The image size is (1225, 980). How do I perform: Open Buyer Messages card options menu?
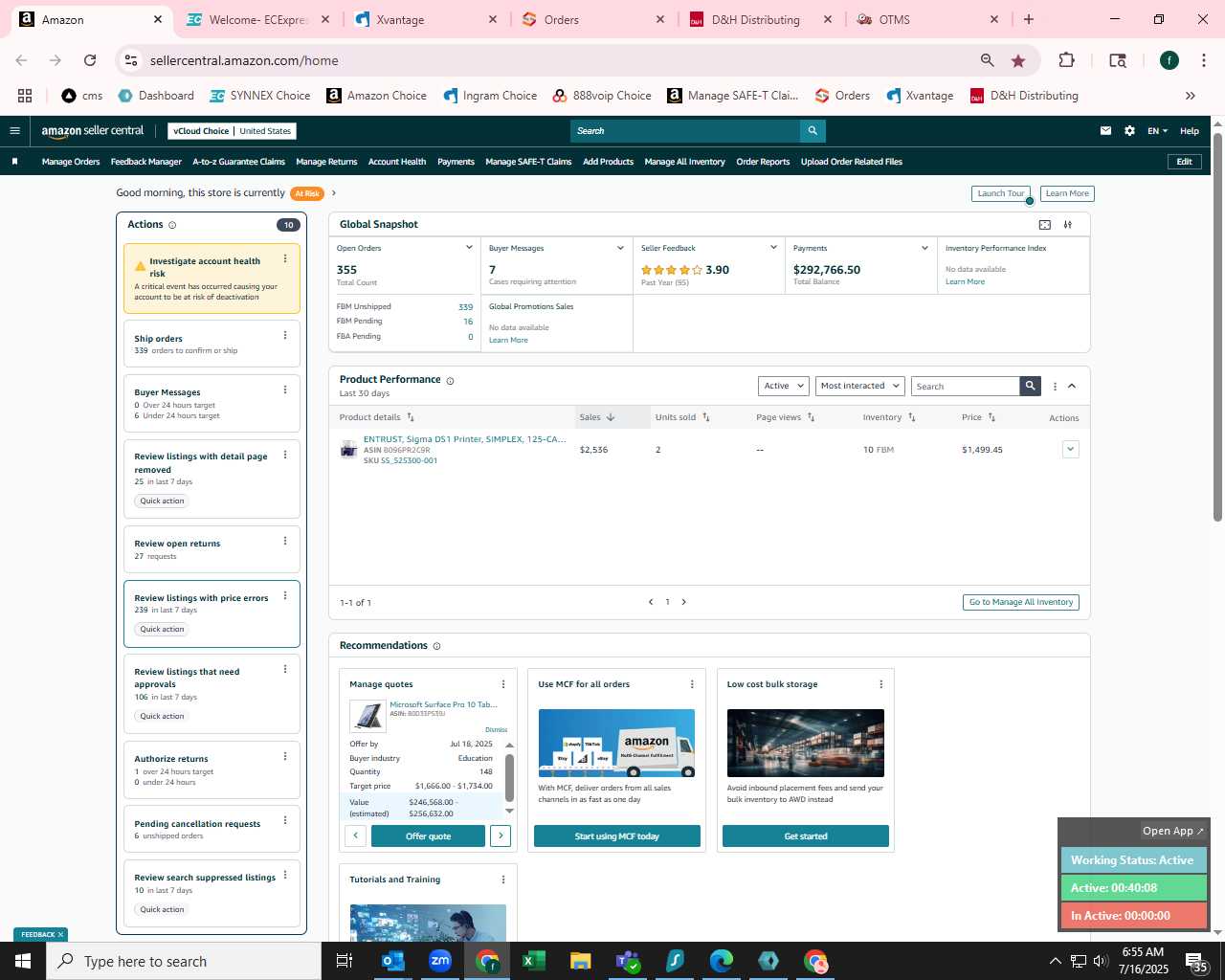click(285, 390)
